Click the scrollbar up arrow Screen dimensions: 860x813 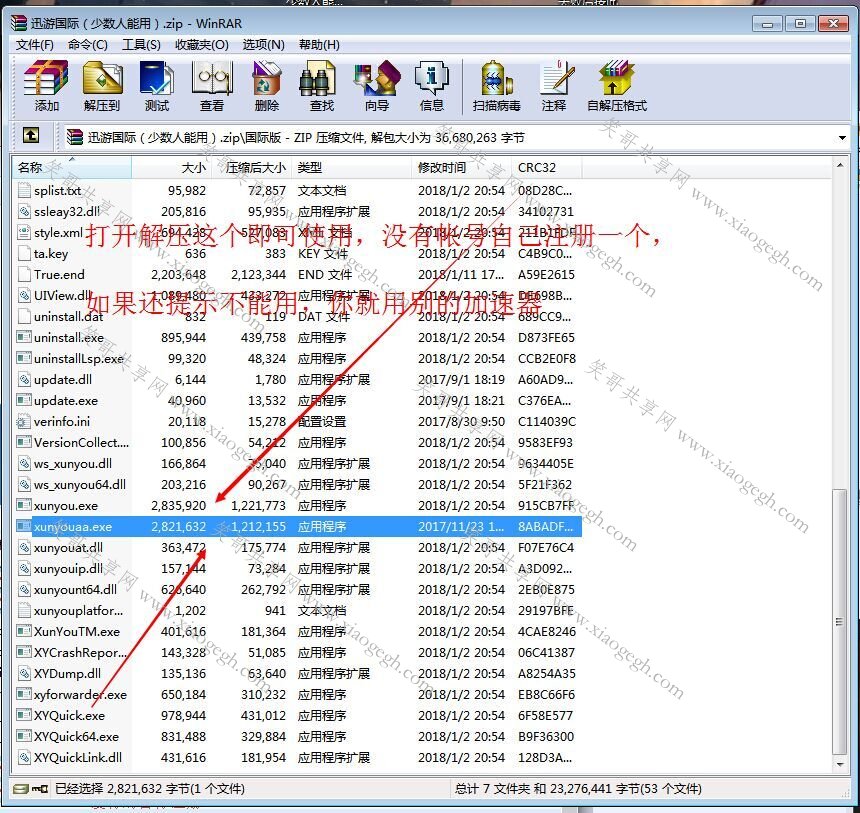click(839, 165)
